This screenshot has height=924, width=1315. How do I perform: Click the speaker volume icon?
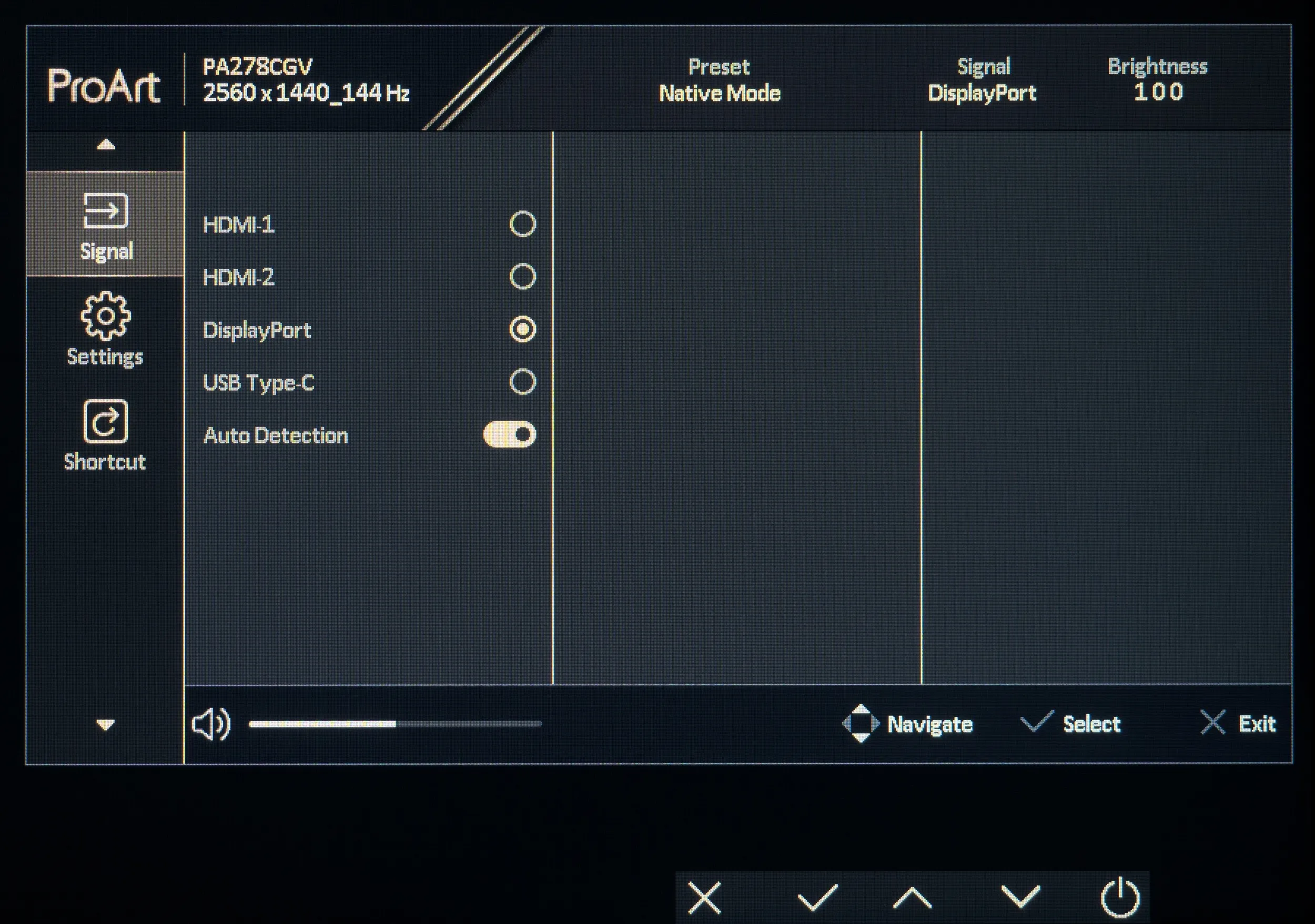point(211,724)
